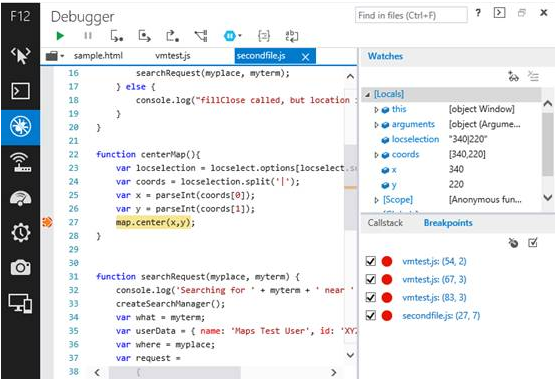Click the Add watch icon
Screen dimensions: 555x379
513,76
